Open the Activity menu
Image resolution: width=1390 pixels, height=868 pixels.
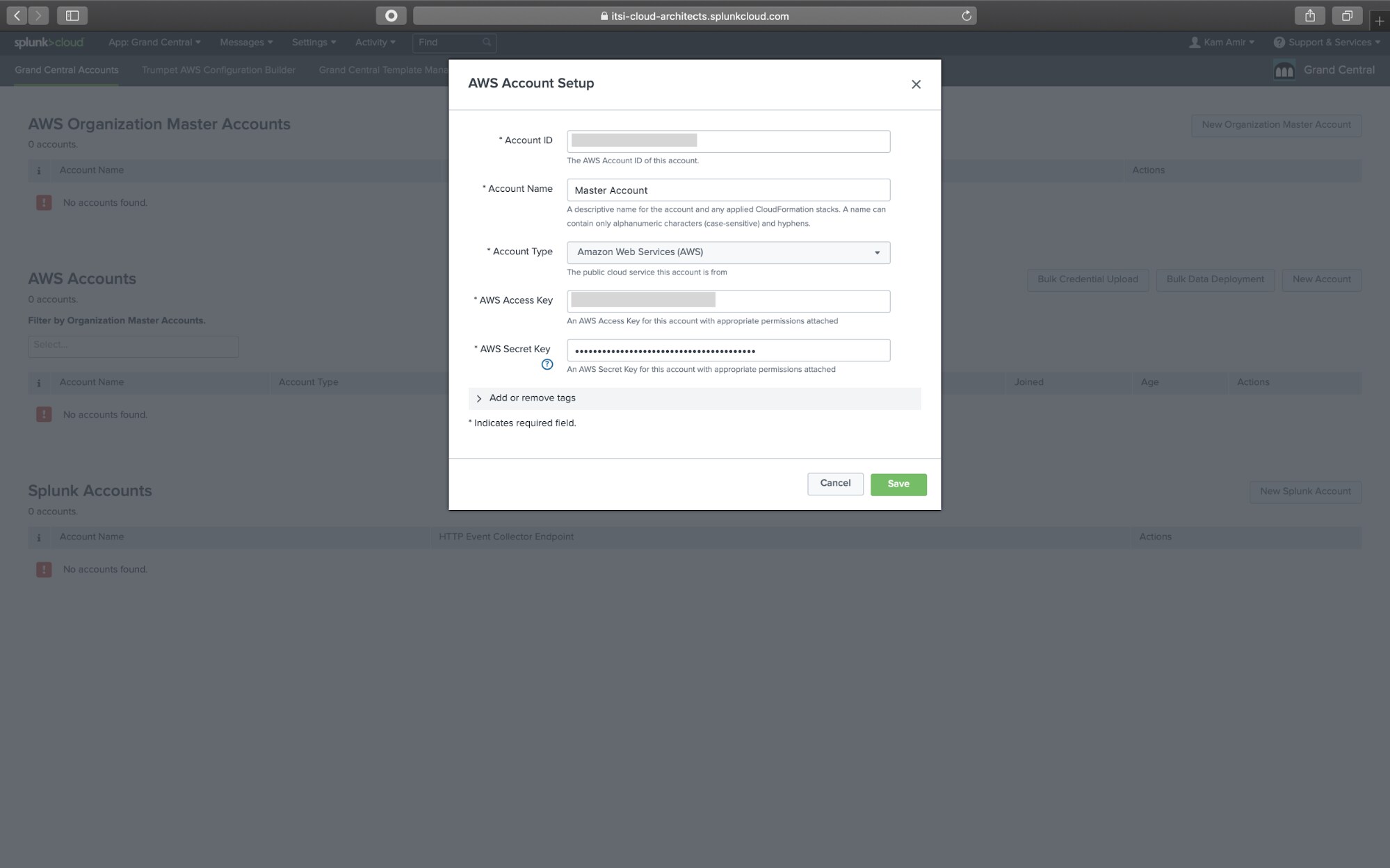coord(375,42)
